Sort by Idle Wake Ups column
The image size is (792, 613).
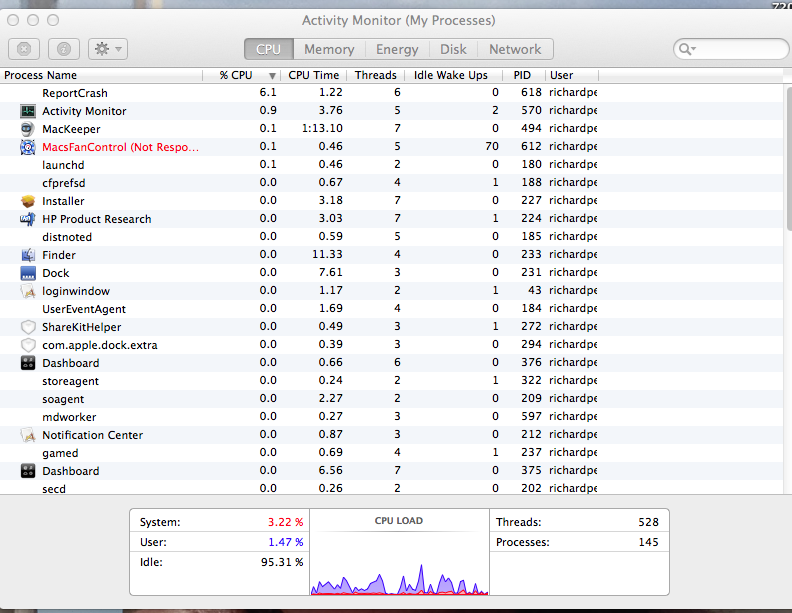pos(451,75)
